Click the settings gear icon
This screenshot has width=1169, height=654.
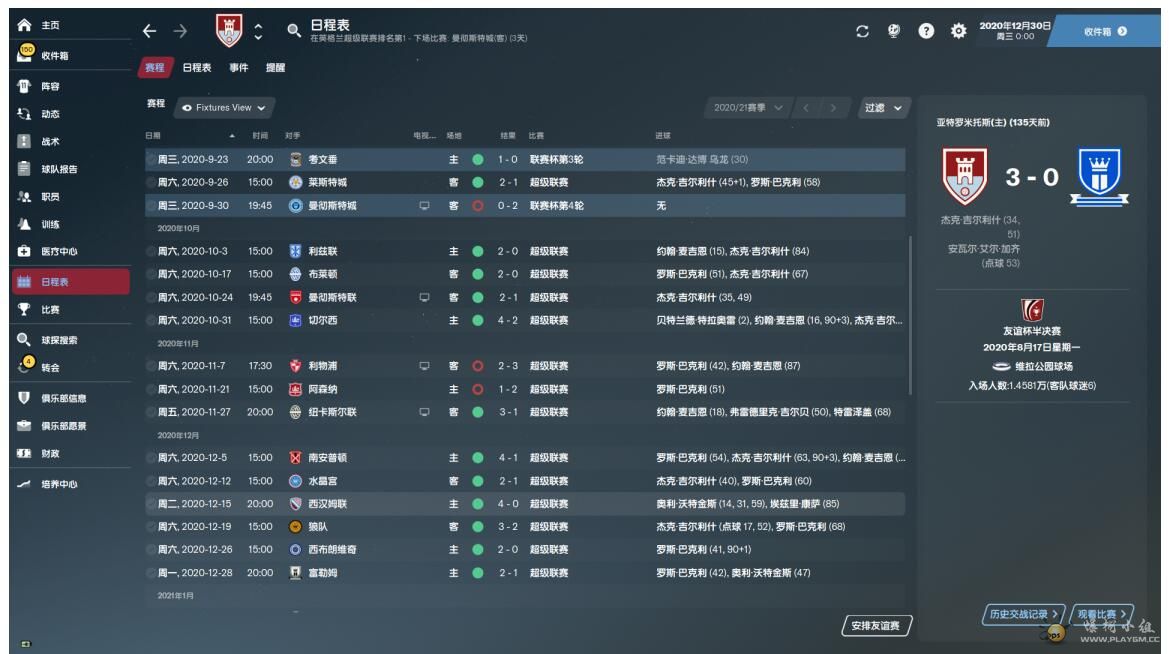click(x=955, y=30)
